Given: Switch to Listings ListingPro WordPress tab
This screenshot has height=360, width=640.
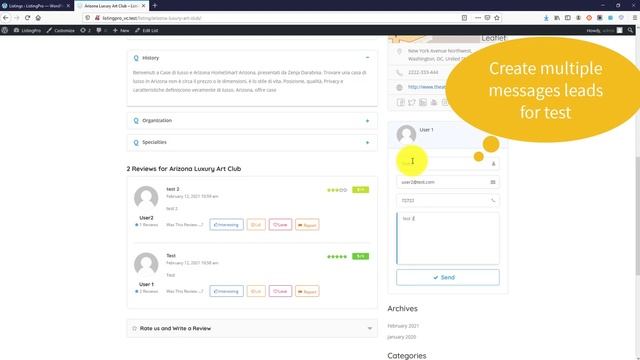Looking at the screenshot, I should tap(34, 6).
